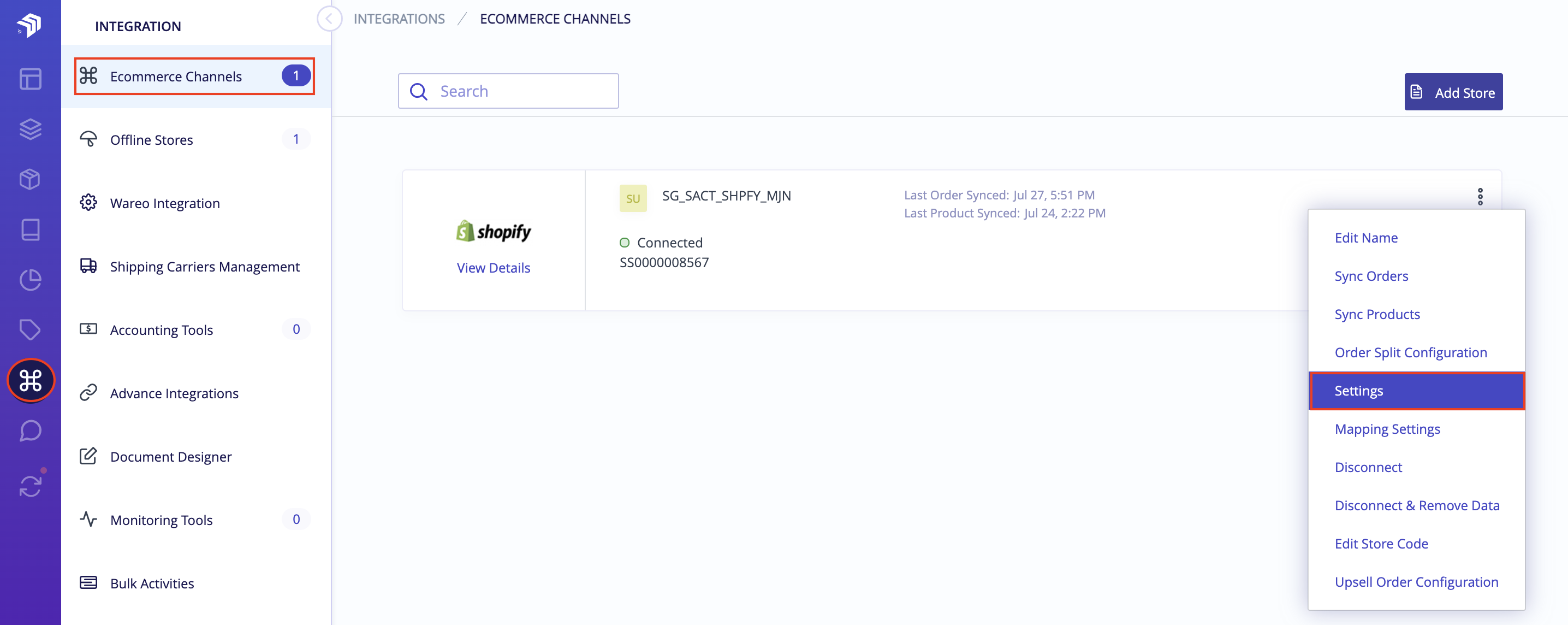The height and width of the screenshot is (625, 1568).
Task: Open the stacked layers icon in left rail
Action: tap(30, 129)
